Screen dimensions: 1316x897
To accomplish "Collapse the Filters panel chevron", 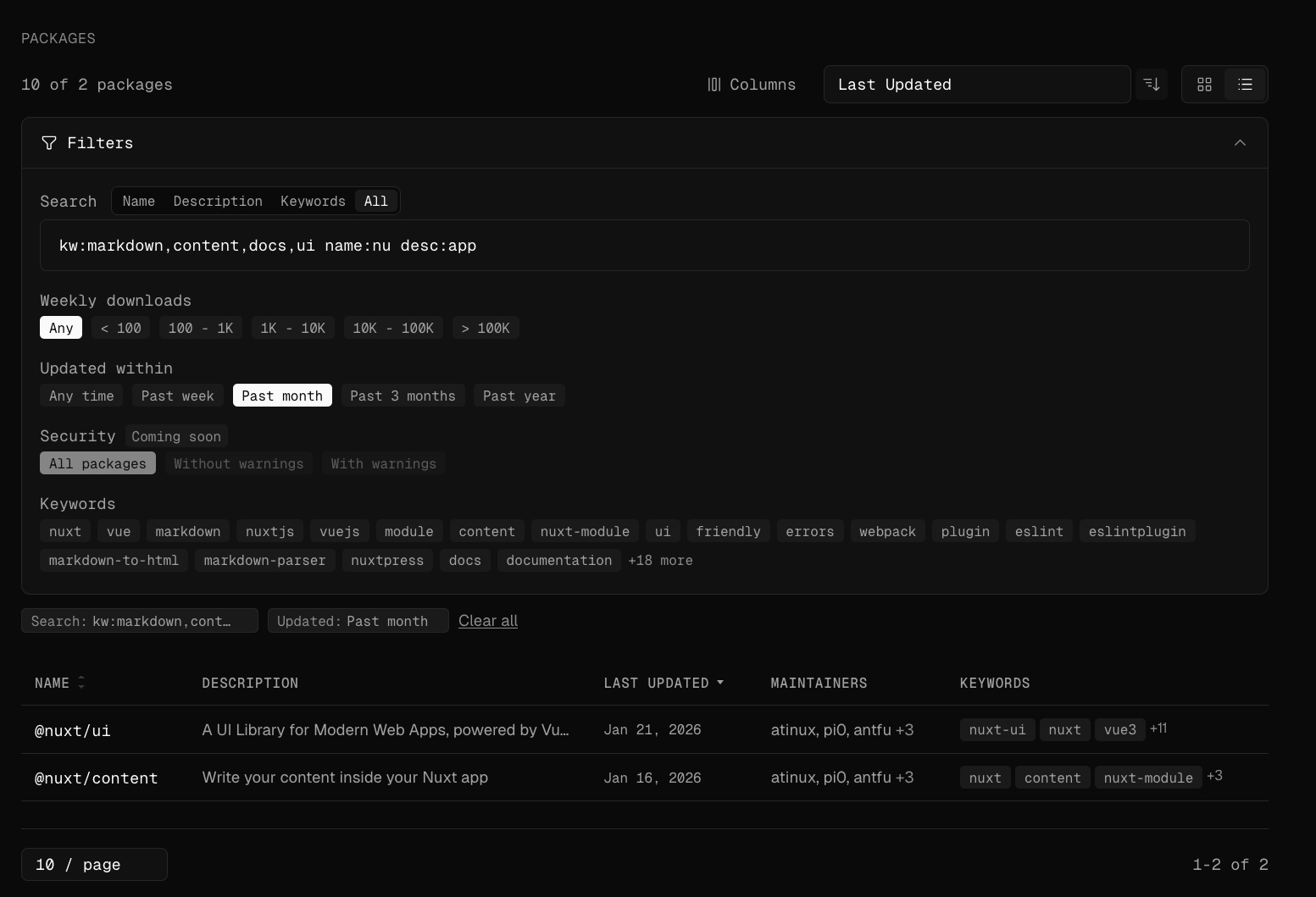I will click(x=1240, y=143).
